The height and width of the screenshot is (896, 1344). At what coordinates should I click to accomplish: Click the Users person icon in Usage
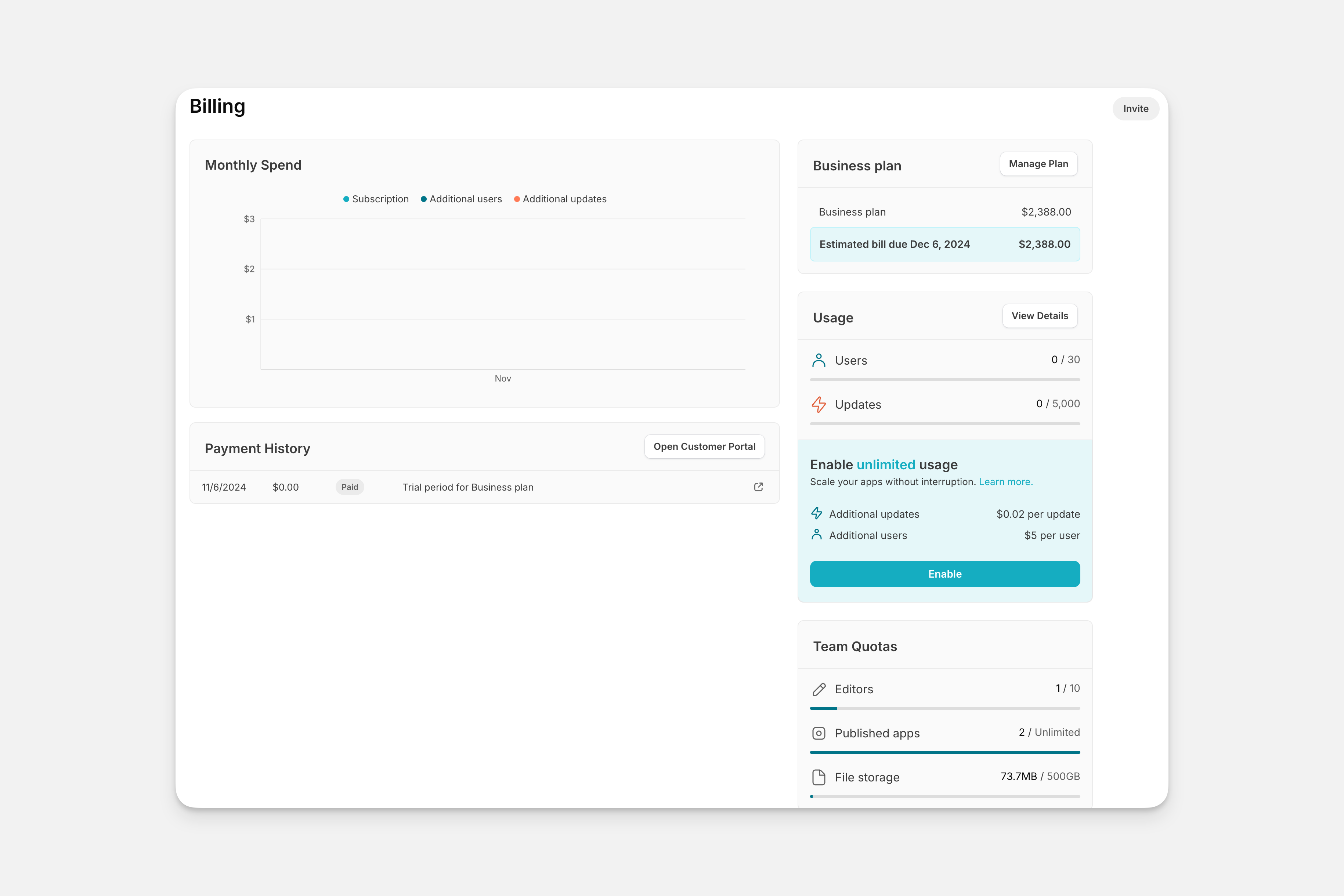(819, 361)
